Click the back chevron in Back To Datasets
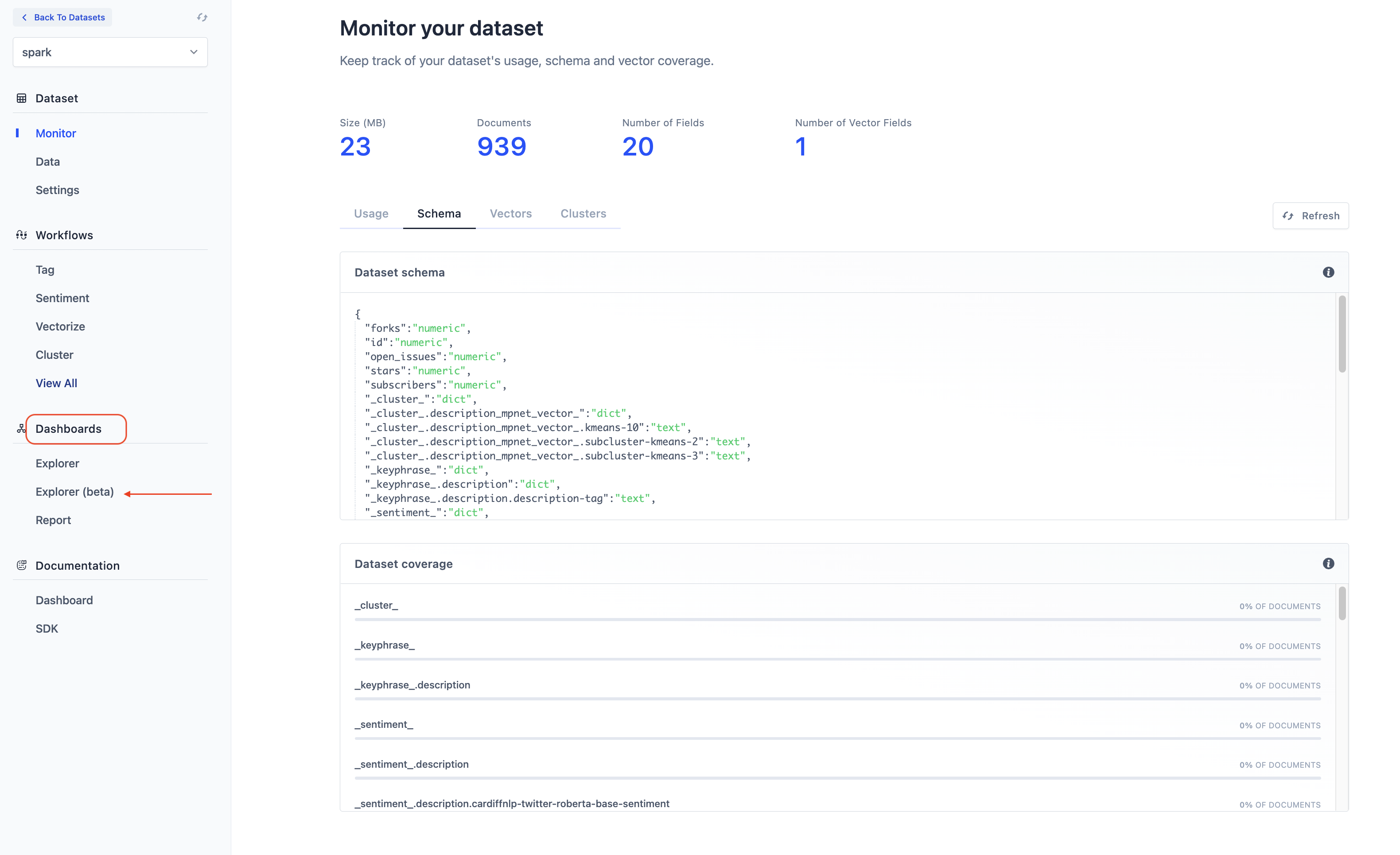 click(x=24, y=17)
